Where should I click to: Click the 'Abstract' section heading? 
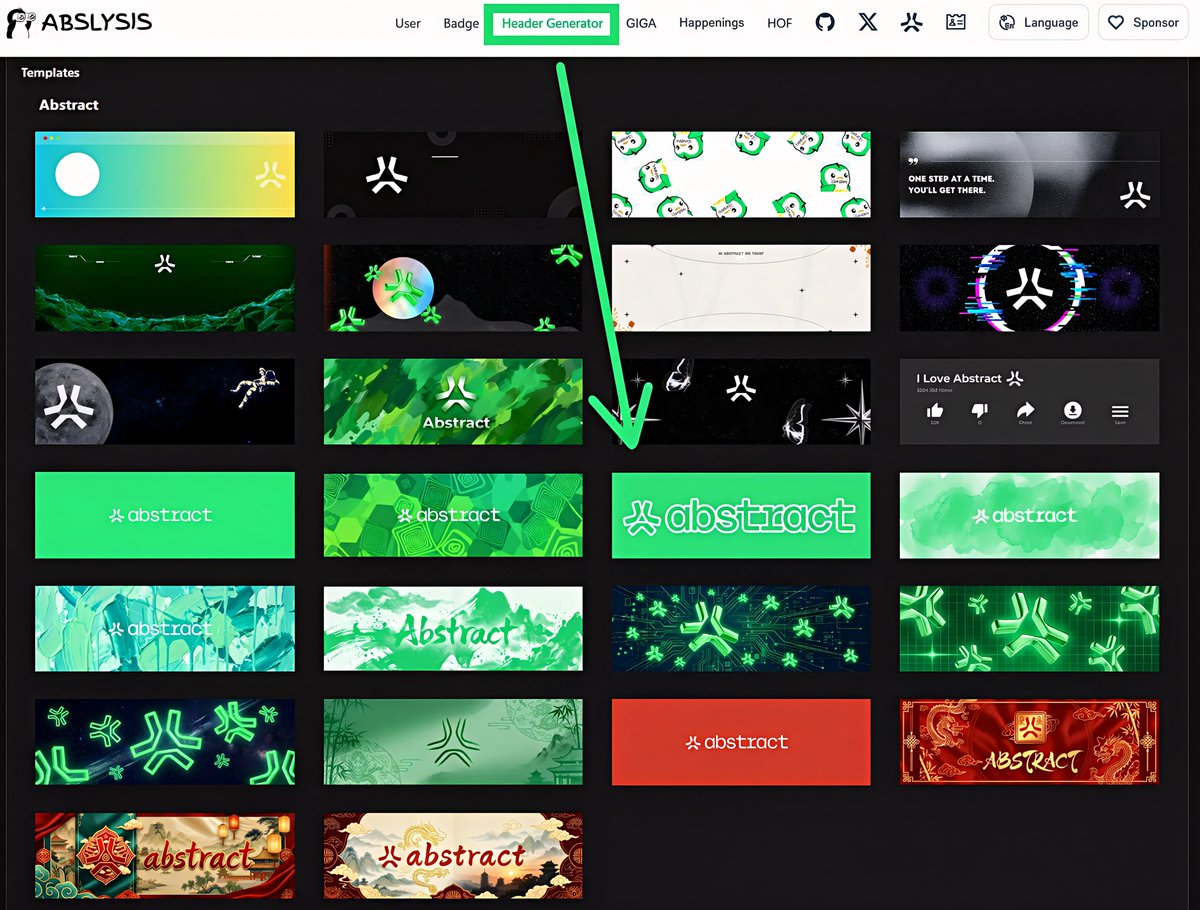click(69, 105)
